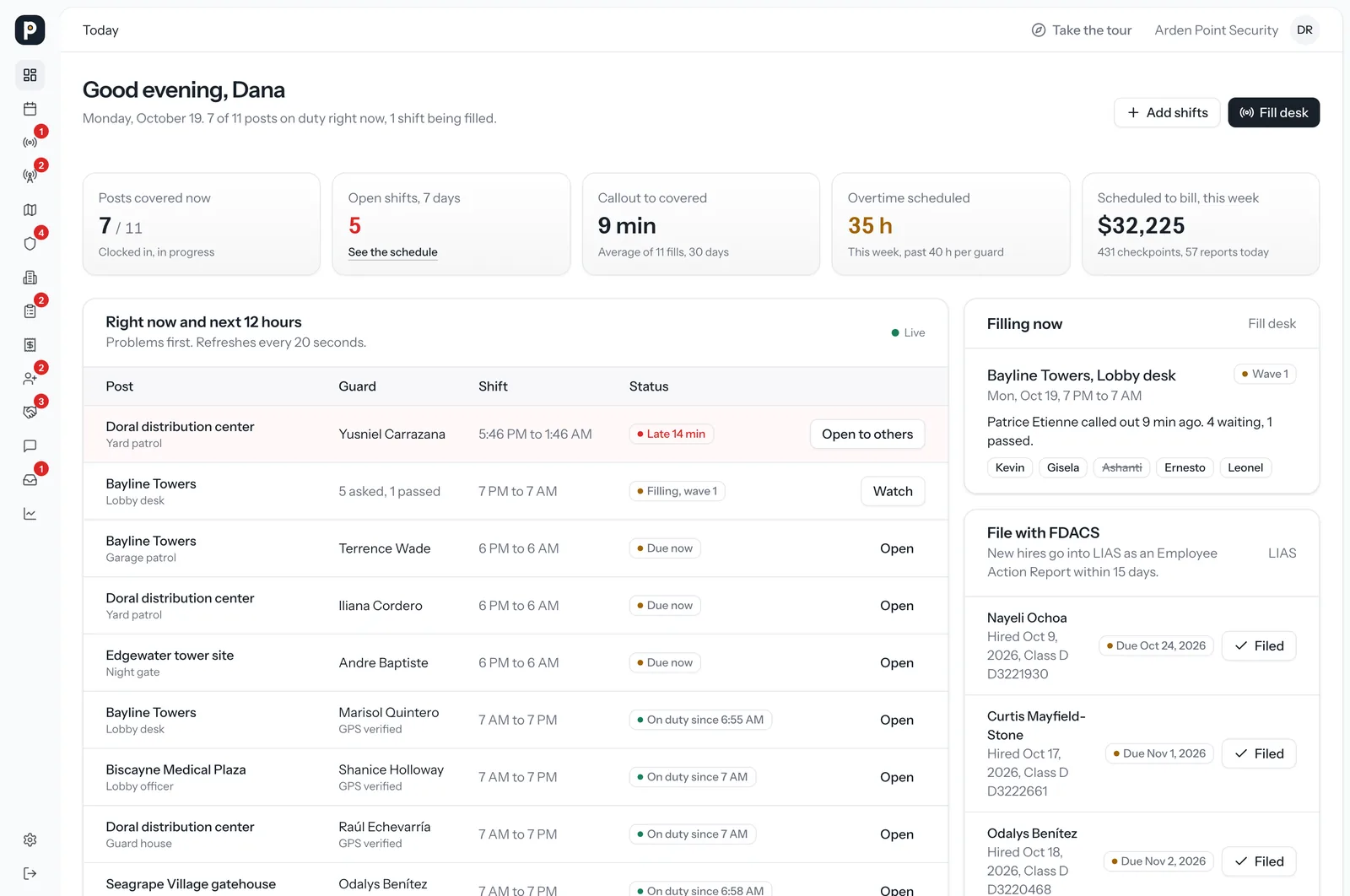Select the Gisela guard chip
The image size is (1350, 896).
pos(1063,468)
